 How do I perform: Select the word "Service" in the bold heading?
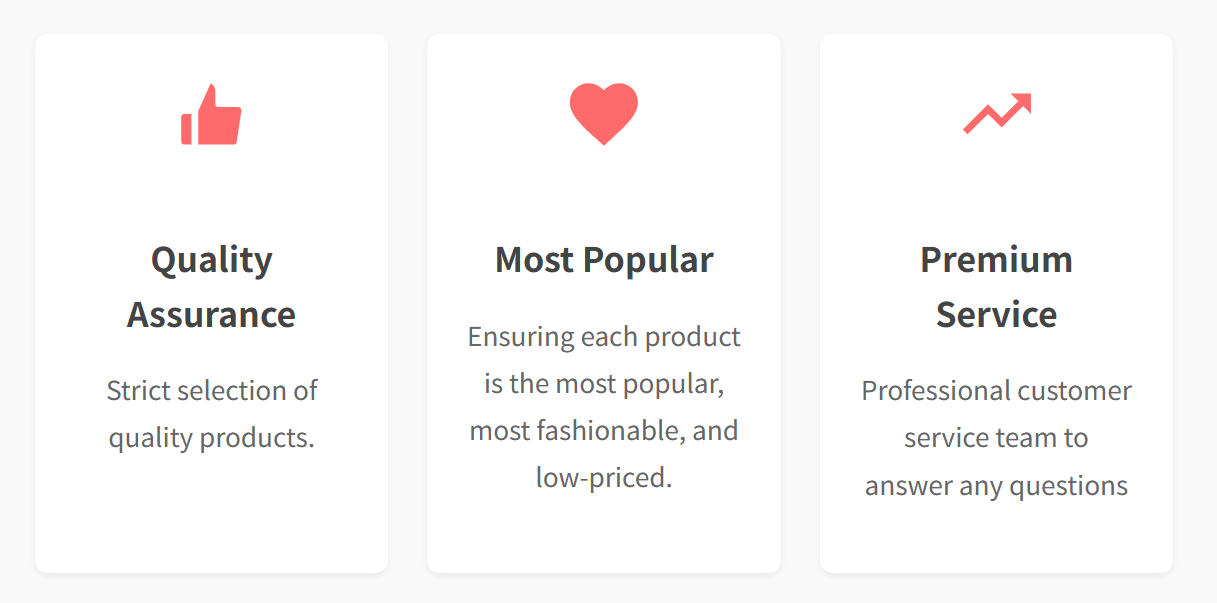point(996,315)
